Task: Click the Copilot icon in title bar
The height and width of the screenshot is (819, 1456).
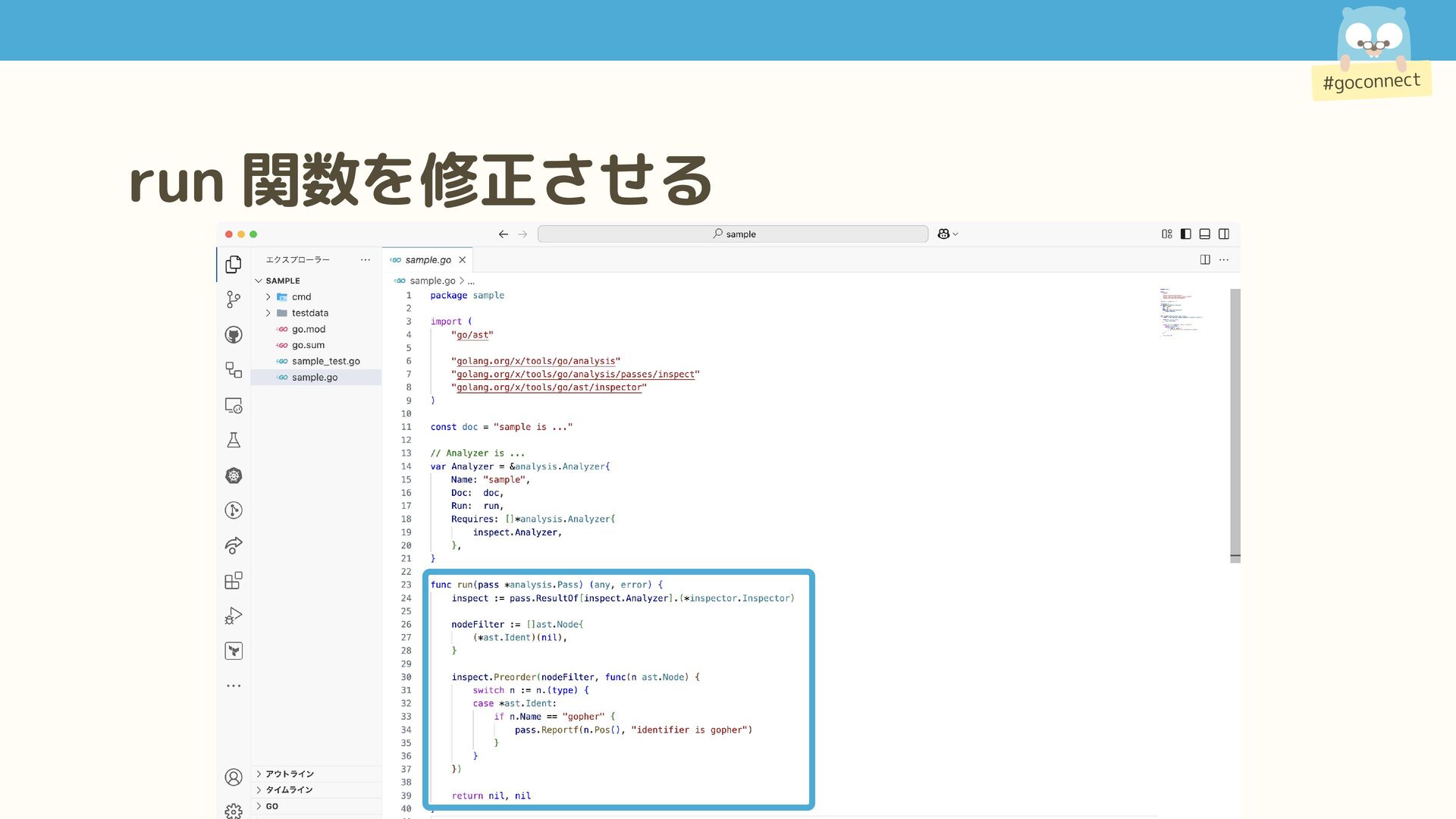Action: 943,234
